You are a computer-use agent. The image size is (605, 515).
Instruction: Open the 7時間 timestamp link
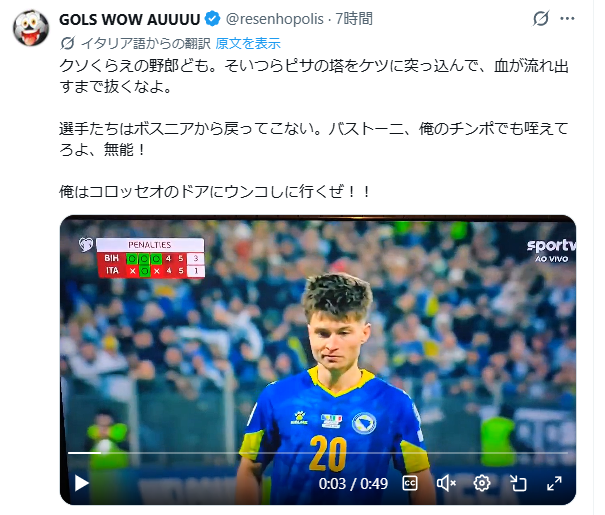pos(354,19)
